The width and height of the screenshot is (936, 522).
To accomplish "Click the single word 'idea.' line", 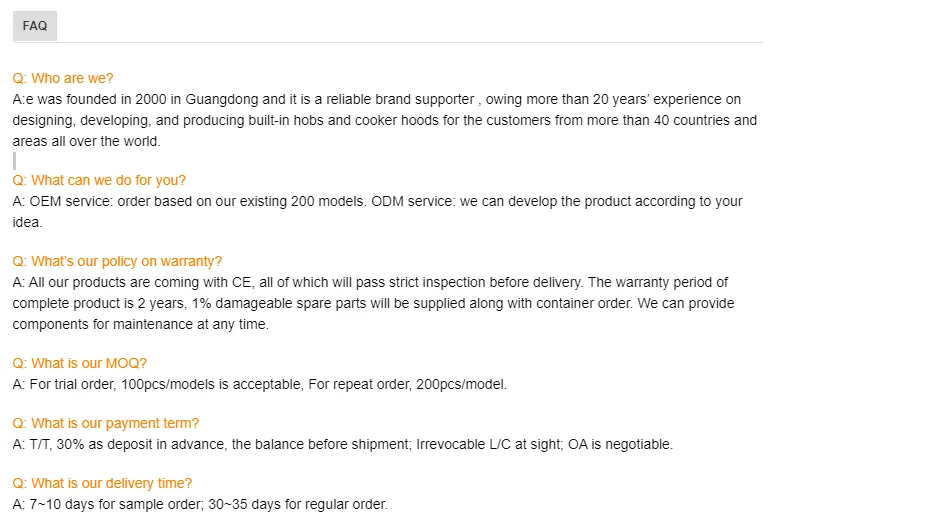I will pyautogui.click(x=27, y=222).
